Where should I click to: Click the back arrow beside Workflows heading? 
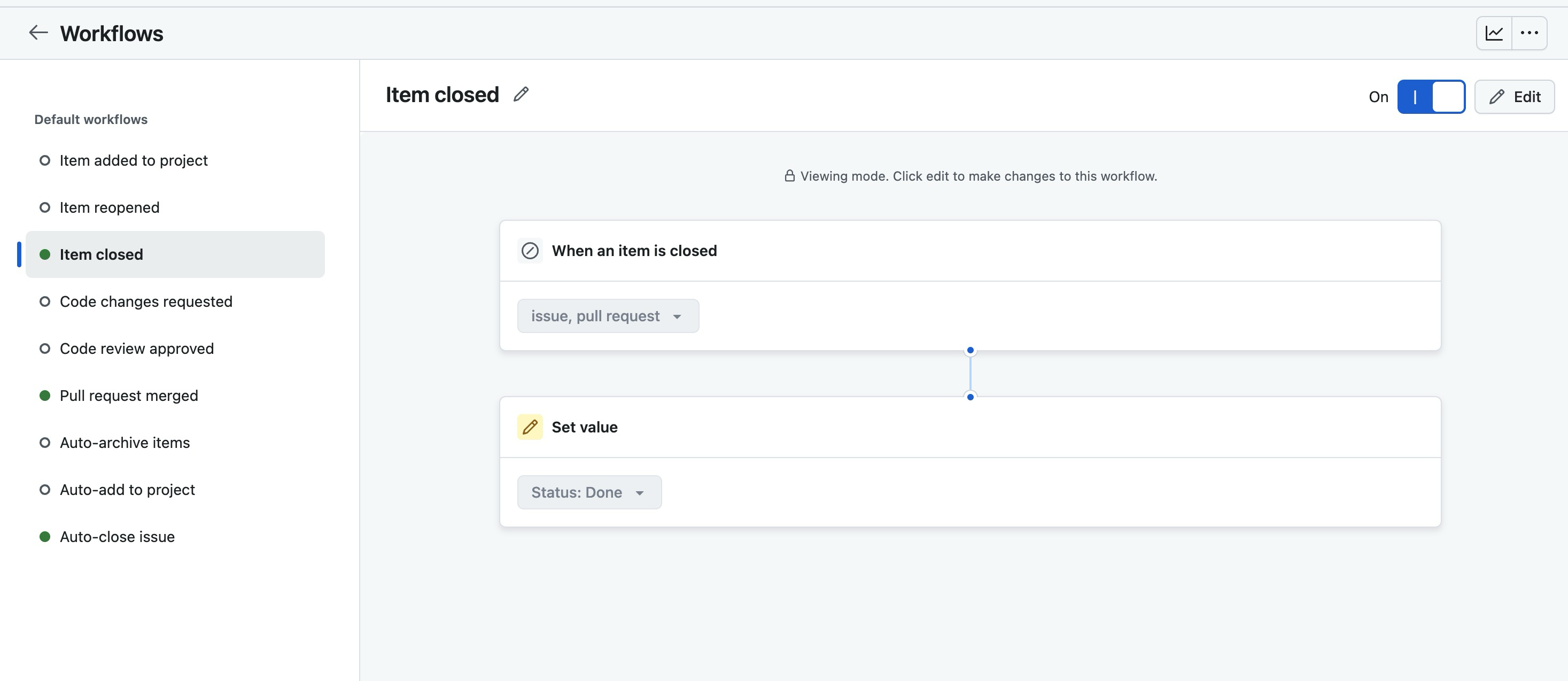pyautogui.click(x=38, y=33)
